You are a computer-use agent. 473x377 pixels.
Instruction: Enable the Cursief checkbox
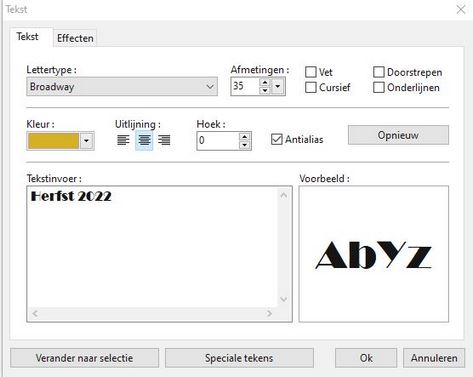point(311,87)
